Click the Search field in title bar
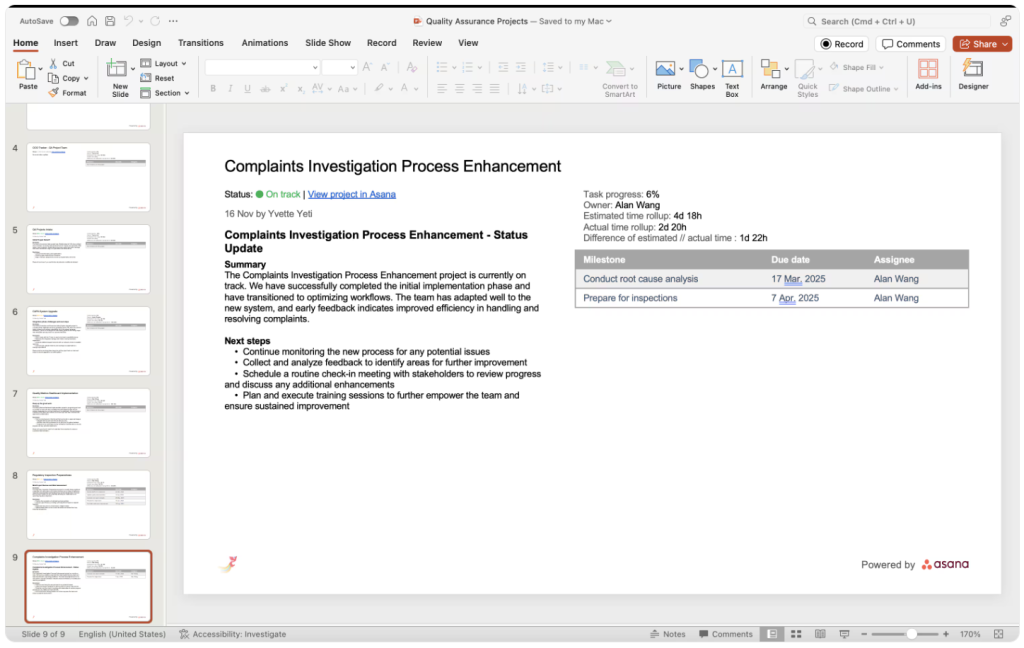The height and width of the screenshot is (648, 1024). [x=896, y=21]
